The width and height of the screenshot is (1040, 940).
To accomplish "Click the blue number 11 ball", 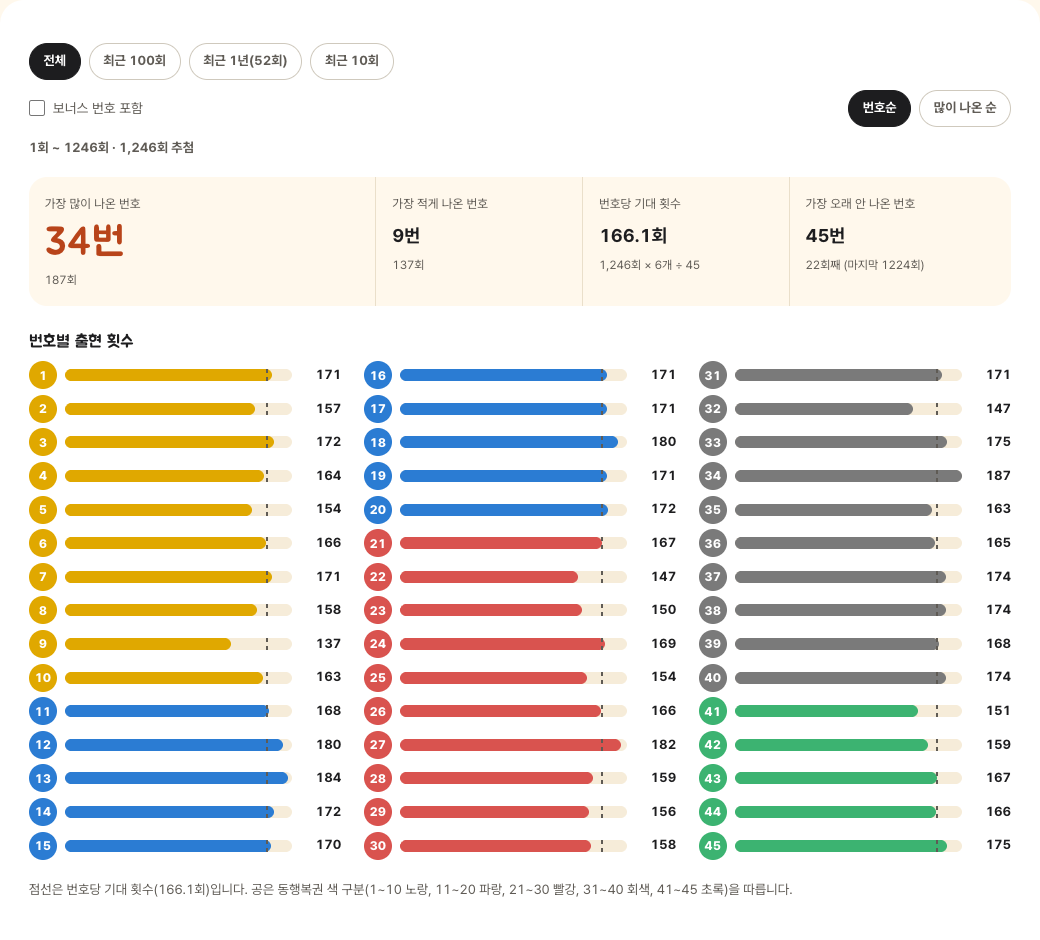I will [43, 711].
